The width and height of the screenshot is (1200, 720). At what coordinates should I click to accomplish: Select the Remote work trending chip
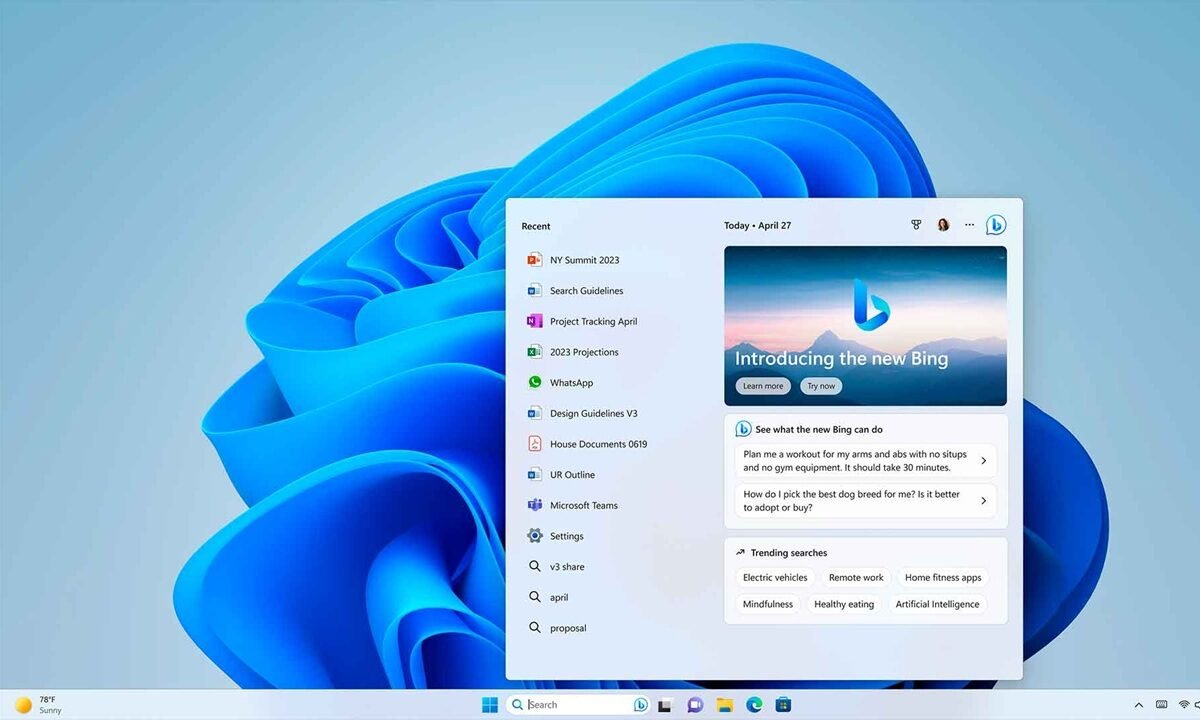pos(856,578)
